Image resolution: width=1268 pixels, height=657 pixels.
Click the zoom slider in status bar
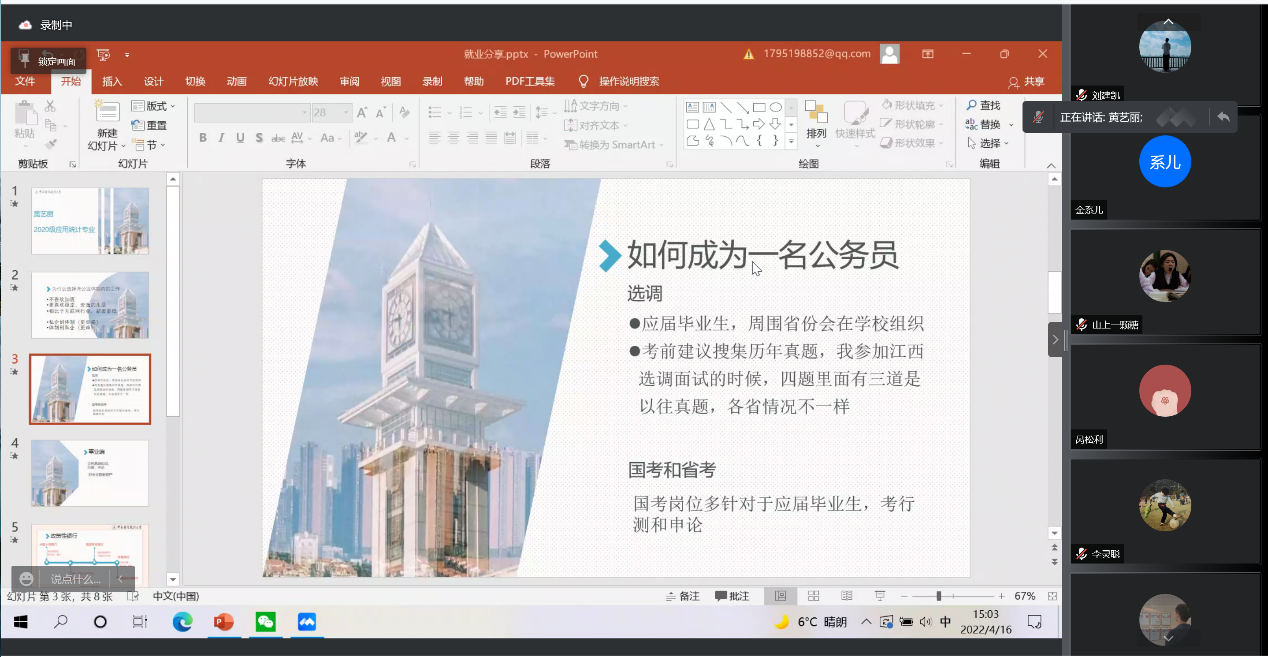pos(938,596)
